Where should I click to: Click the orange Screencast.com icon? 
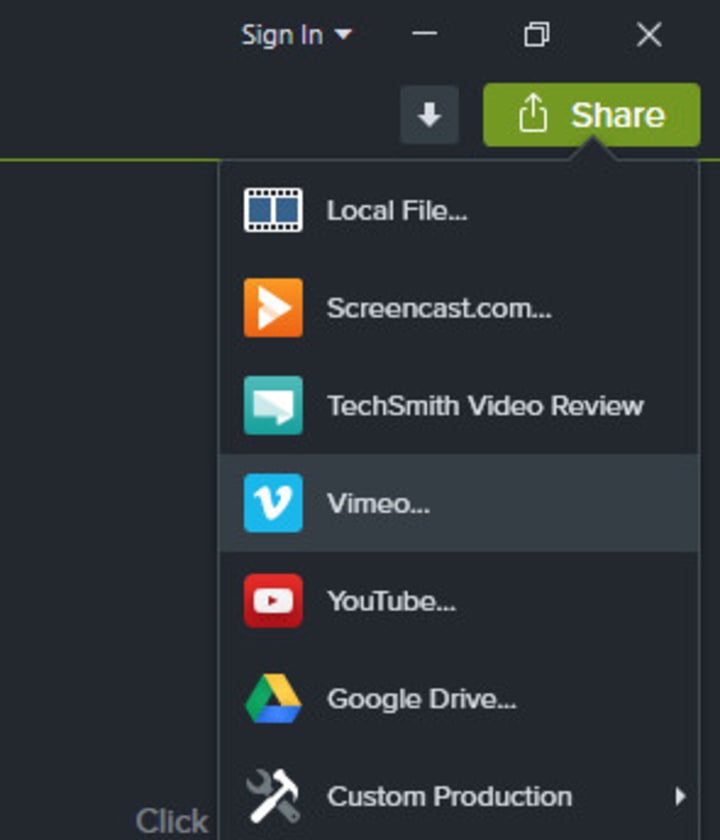click(x=273, y=308)
